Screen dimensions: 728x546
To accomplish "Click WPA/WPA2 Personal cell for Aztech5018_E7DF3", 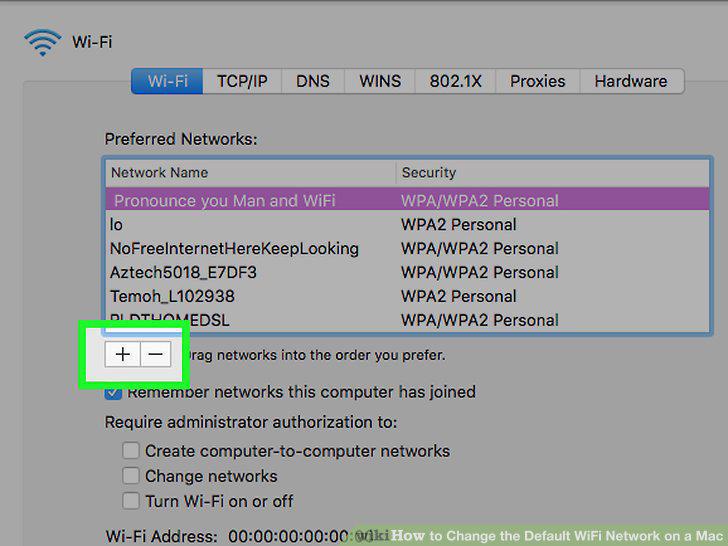I will 480,273.
